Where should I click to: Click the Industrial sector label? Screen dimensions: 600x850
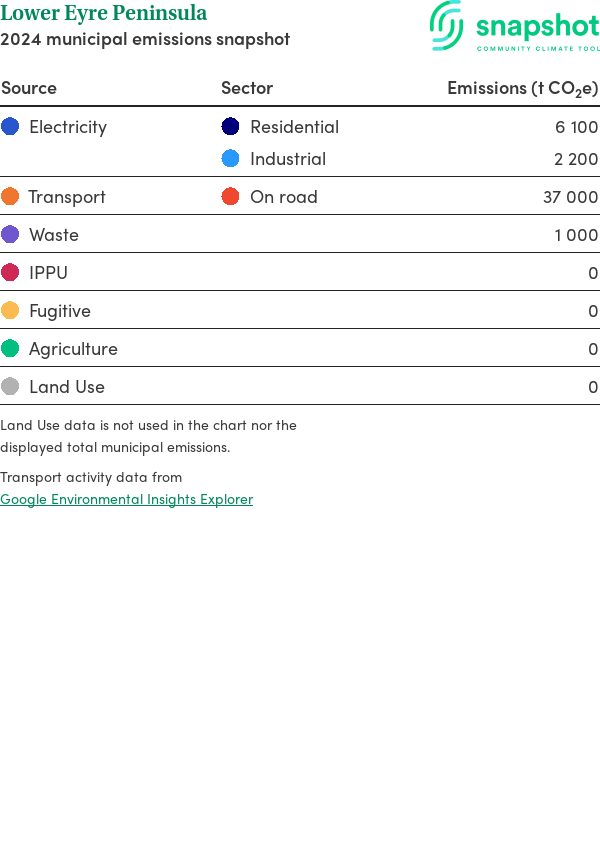click(288, 159)
